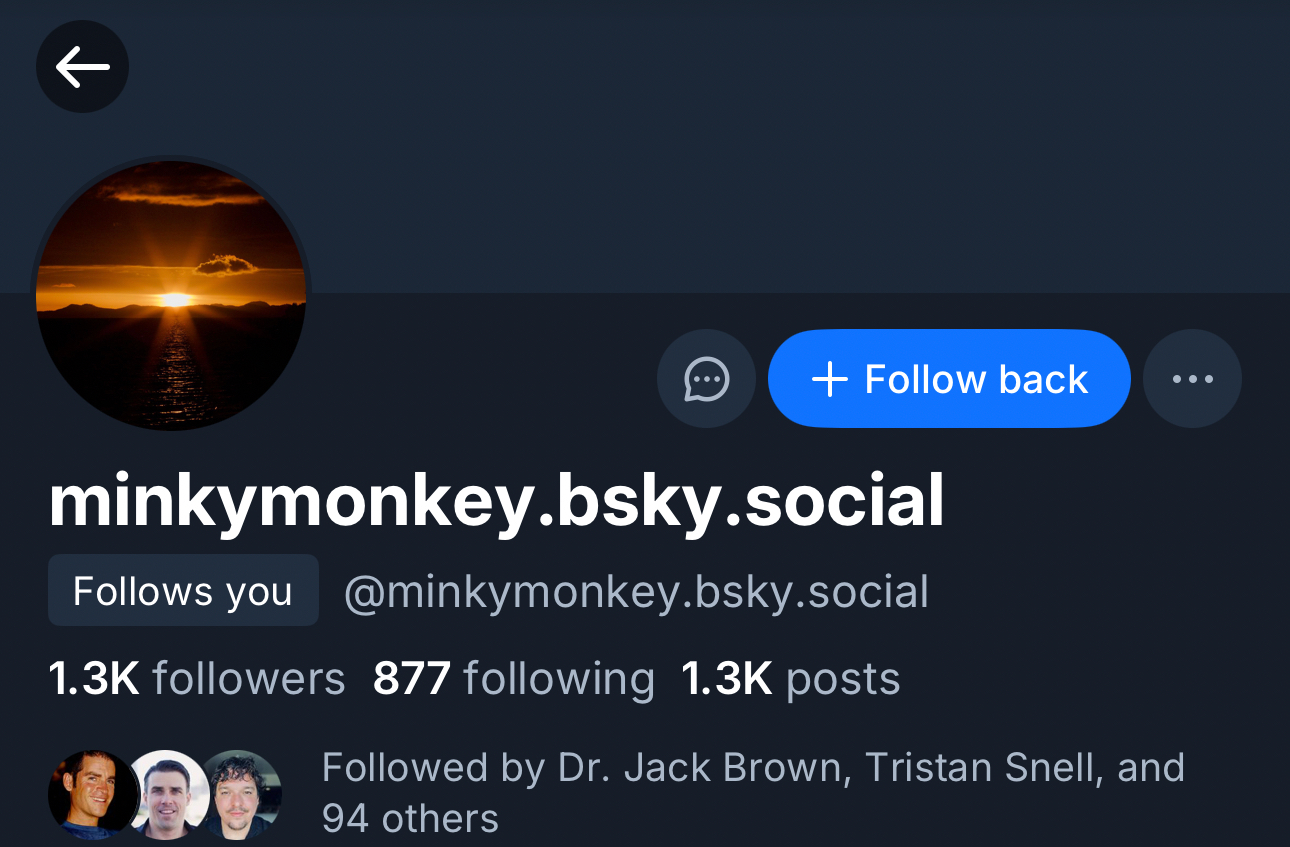Tap the plus icon in Follow back
The image size is (1290, 847).
[830, 380]
